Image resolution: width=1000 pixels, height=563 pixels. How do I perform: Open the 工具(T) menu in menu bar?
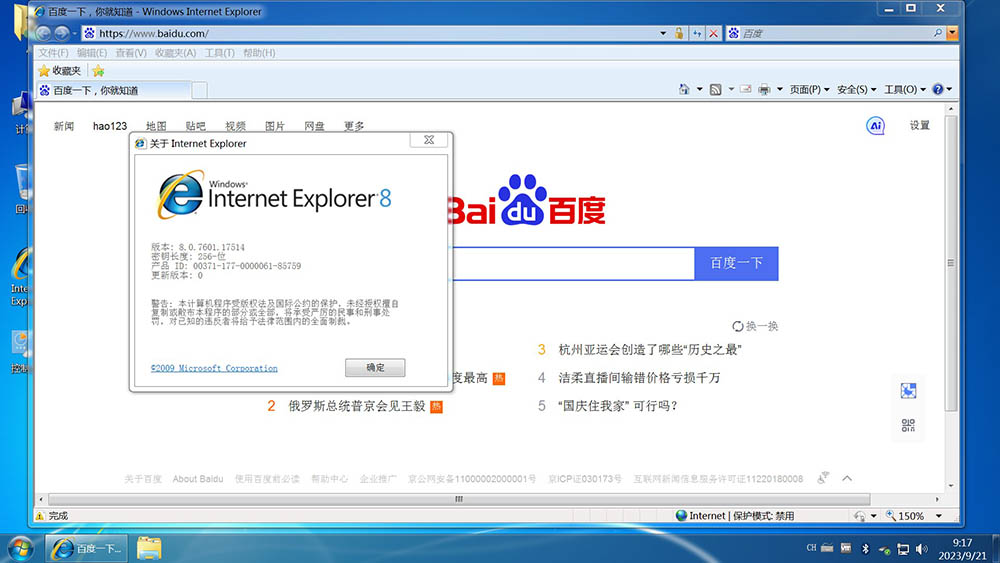220,53
